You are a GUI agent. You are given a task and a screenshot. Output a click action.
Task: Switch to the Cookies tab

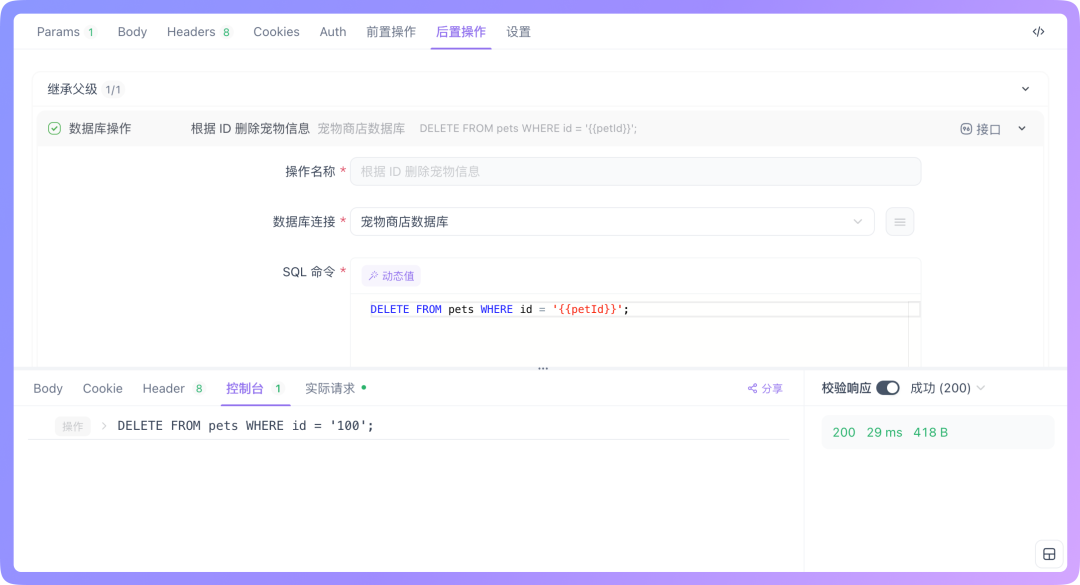276,31
